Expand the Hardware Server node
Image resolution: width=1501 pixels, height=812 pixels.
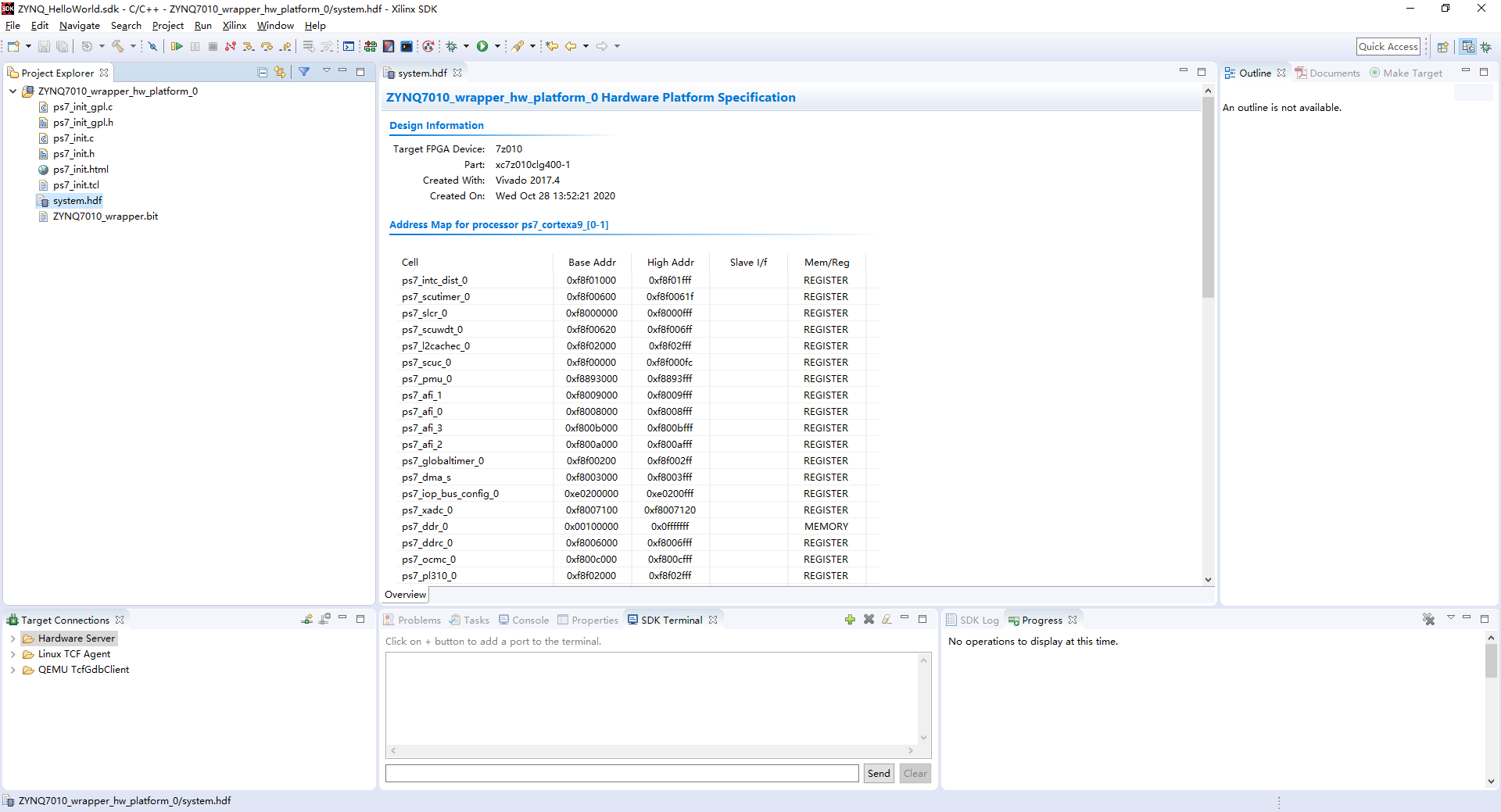(x=13, y=639)
